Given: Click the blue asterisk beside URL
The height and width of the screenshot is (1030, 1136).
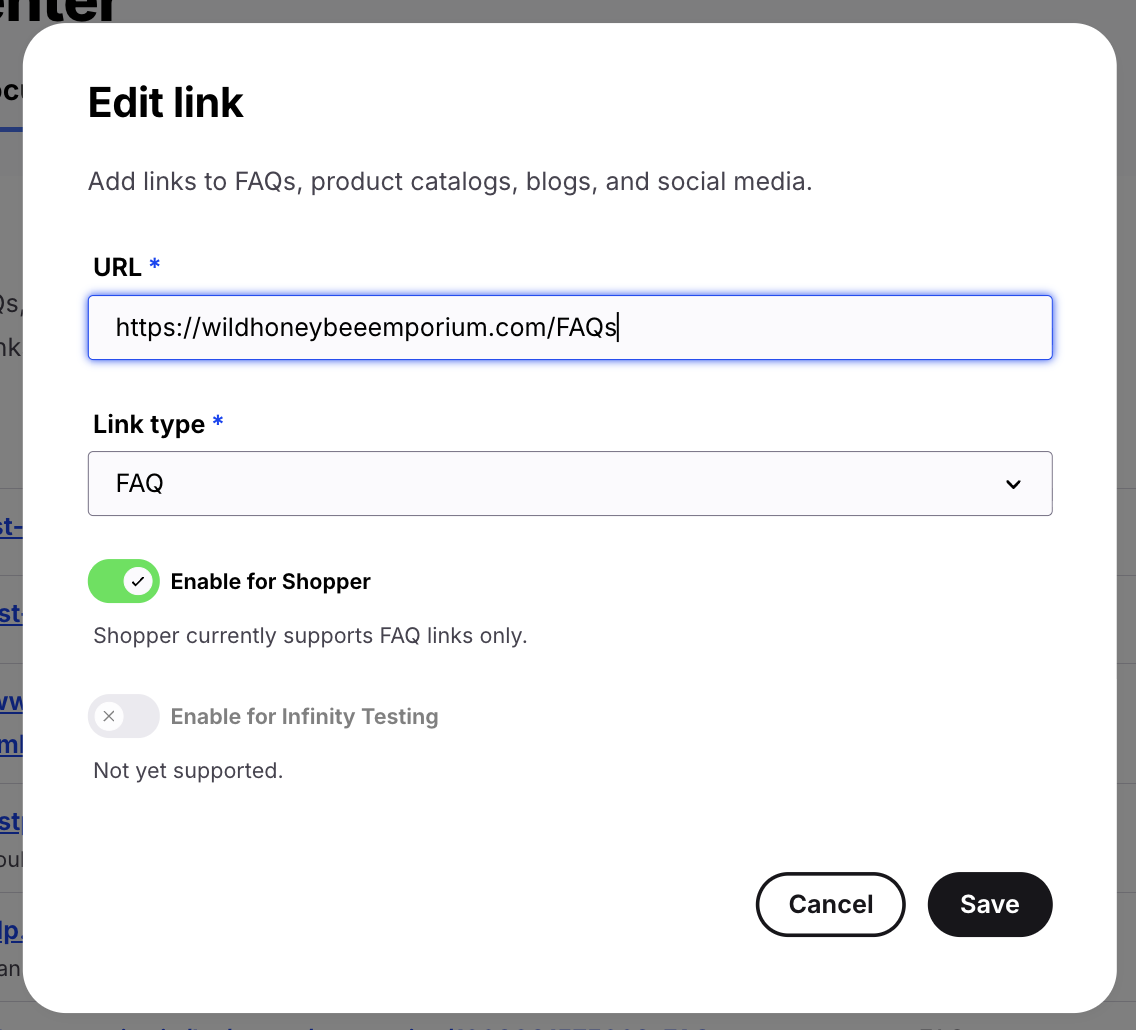Looking at the screenshot, I should tap(155, 265).
